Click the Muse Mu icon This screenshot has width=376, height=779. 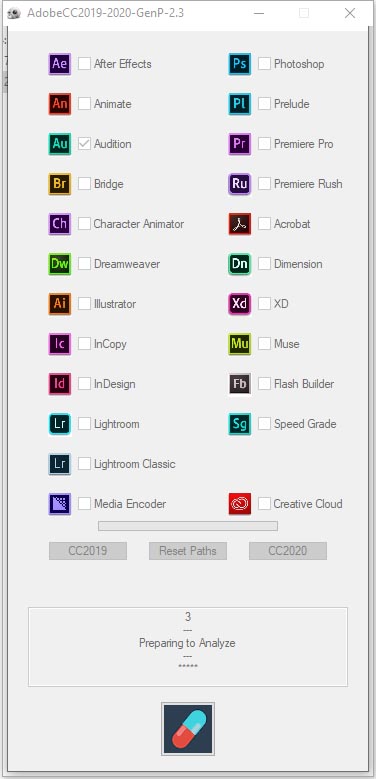(240, 344)
